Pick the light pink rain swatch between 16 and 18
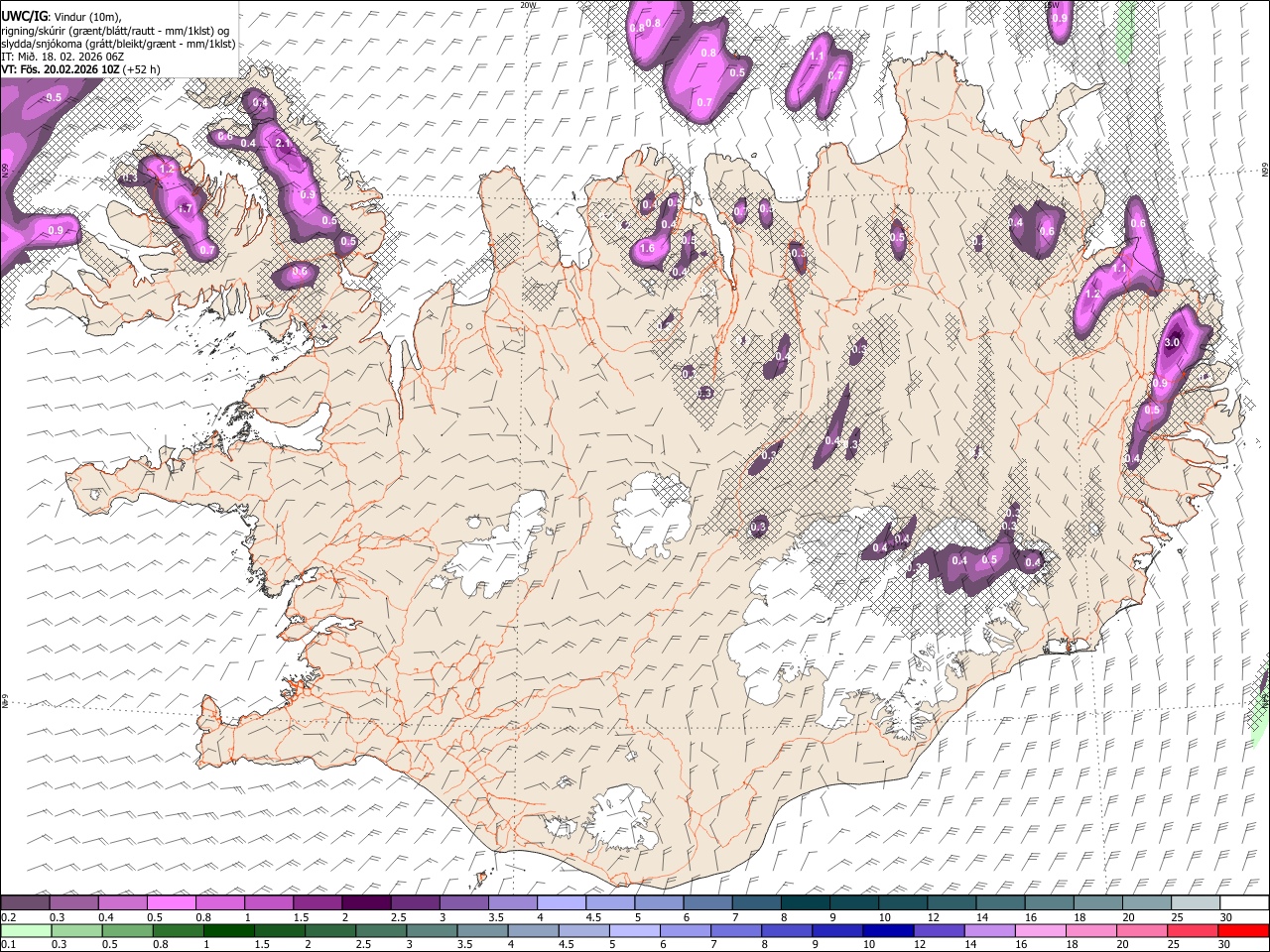This screenshot has width=1270, height=952. [1041, 930]
